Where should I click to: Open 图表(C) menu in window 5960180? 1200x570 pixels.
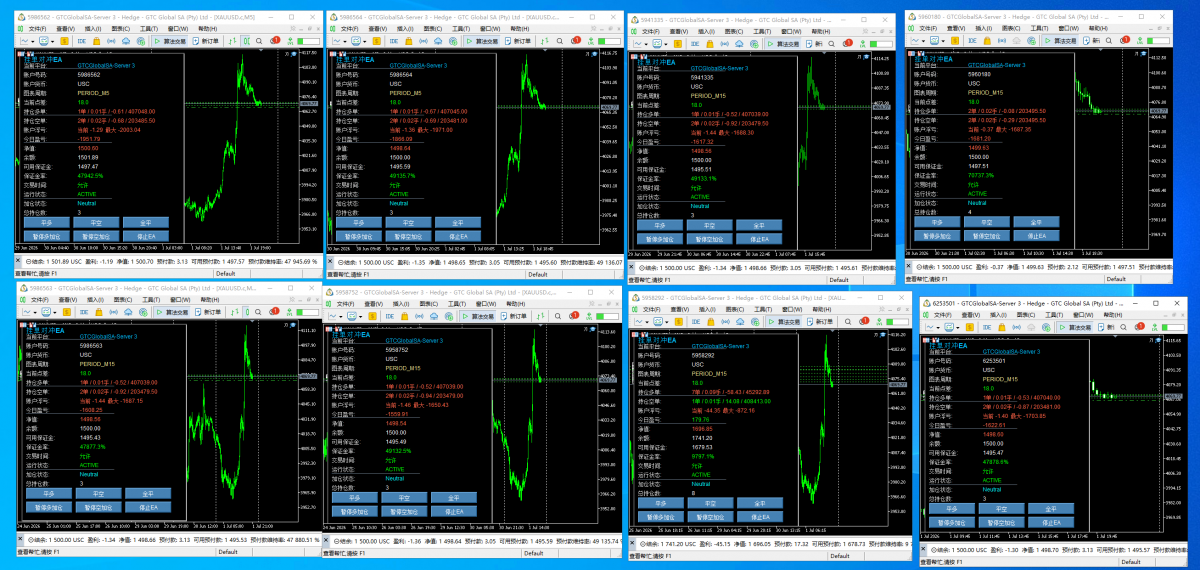pyautogui.click(x=1009, y=30)
